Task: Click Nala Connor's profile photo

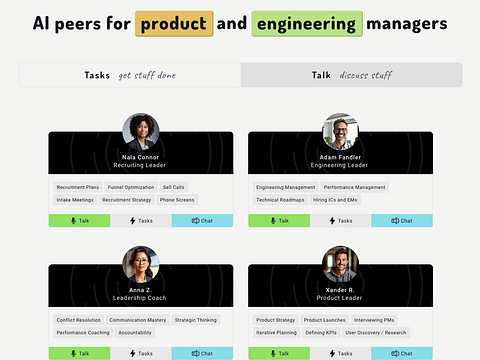Action: coord(141,131)
